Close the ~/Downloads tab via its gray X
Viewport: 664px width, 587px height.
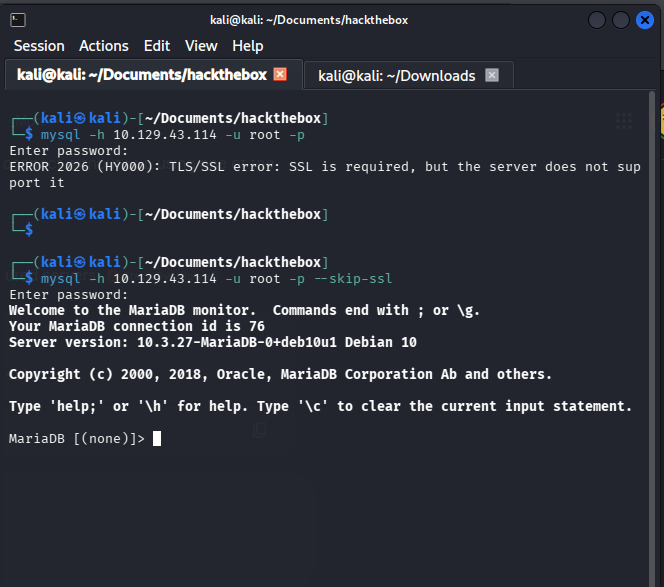click(x=492, y=75)
